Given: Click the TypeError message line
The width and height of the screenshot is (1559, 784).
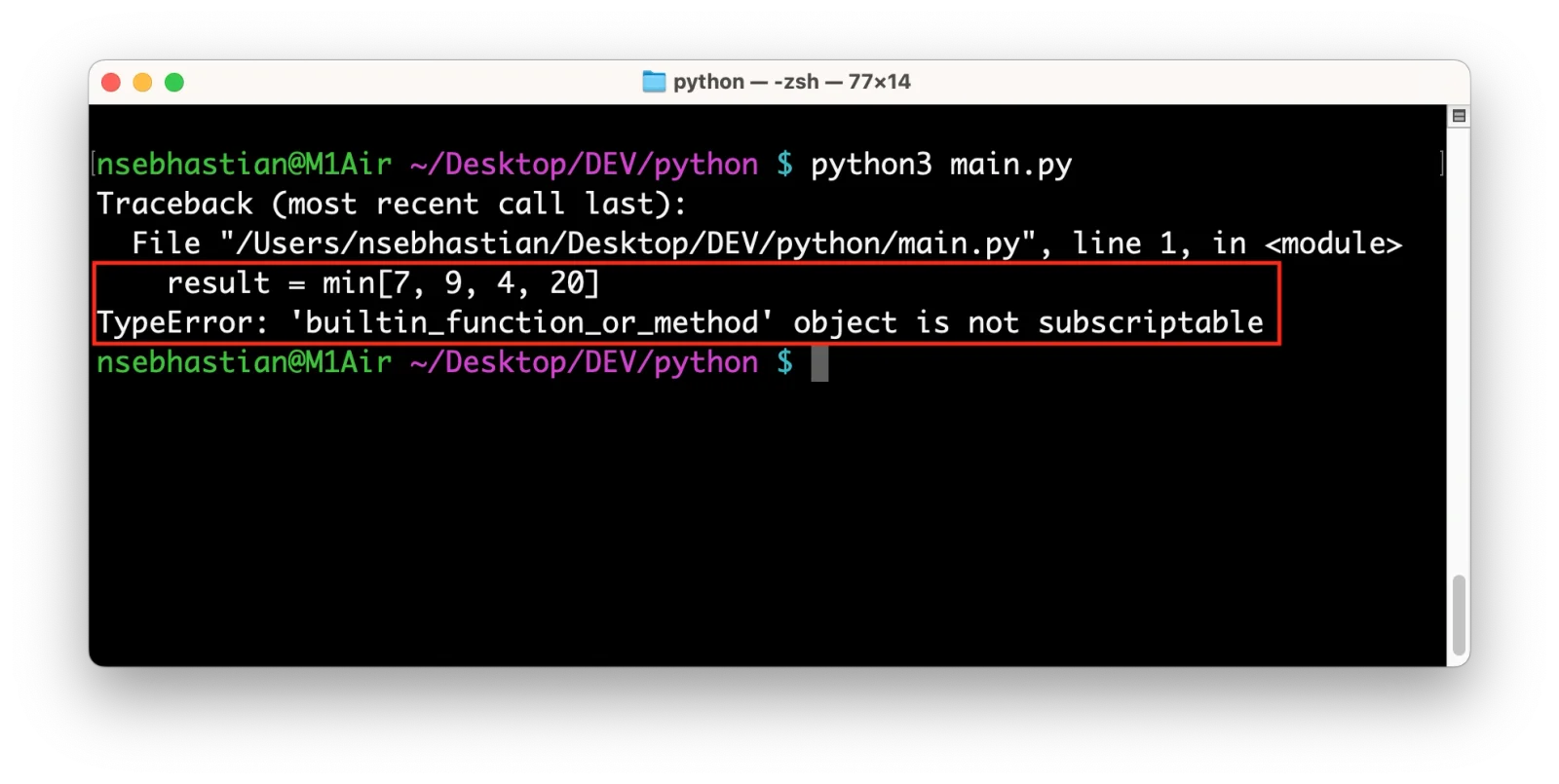Looking at the screenshot, I should click(680, 322).
